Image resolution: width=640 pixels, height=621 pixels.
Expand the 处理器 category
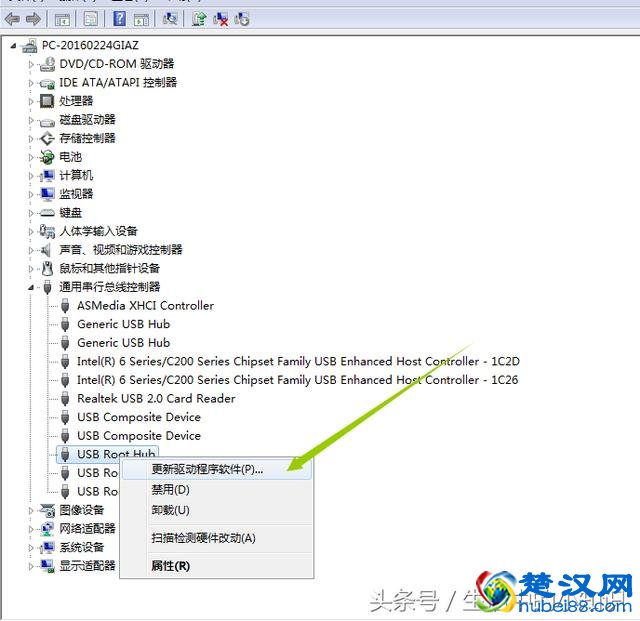point(31,101)
